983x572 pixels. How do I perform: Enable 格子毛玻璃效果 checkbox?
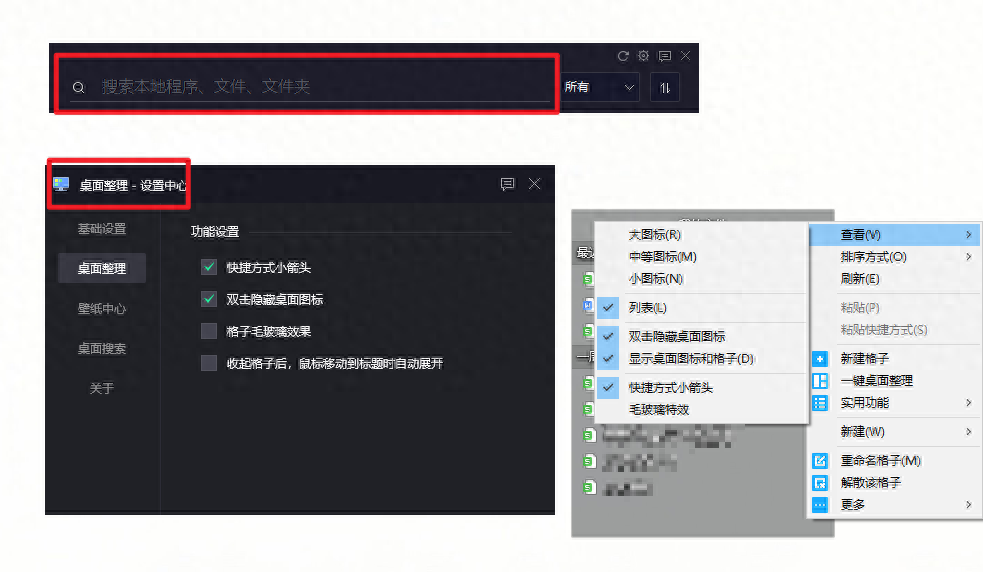[209, 331]
